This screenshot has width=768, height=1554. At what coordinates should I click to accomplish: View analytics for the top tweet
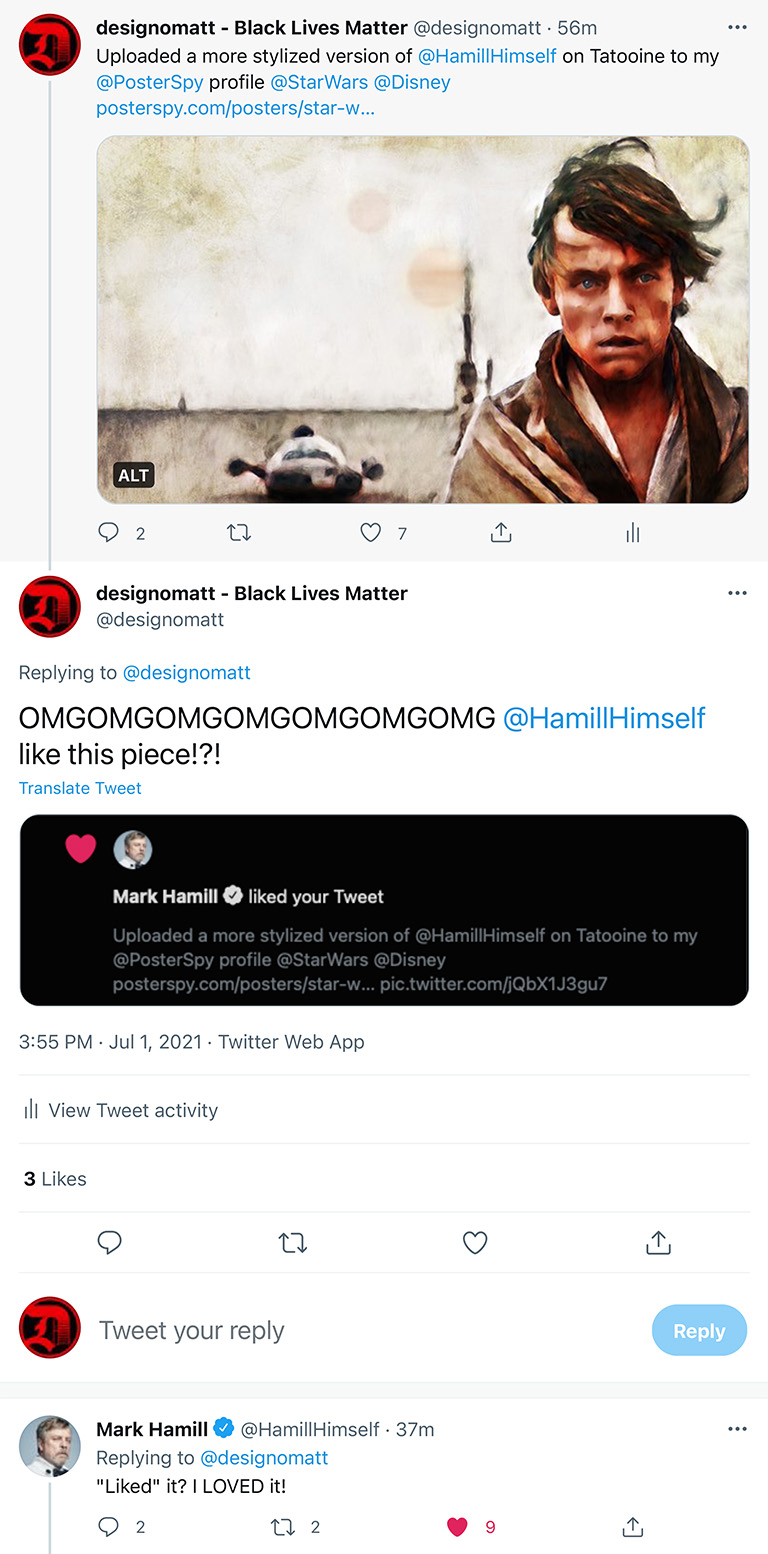click(x=632, y=532)
